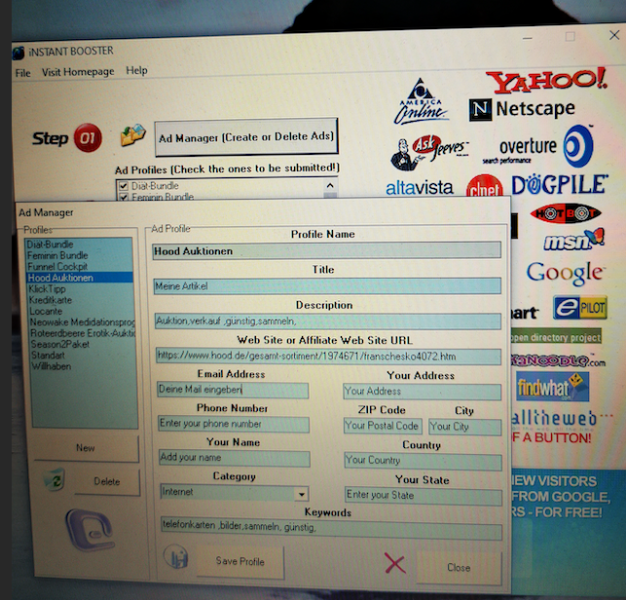
Task: Click into the Email Address field
Action: 232,390
